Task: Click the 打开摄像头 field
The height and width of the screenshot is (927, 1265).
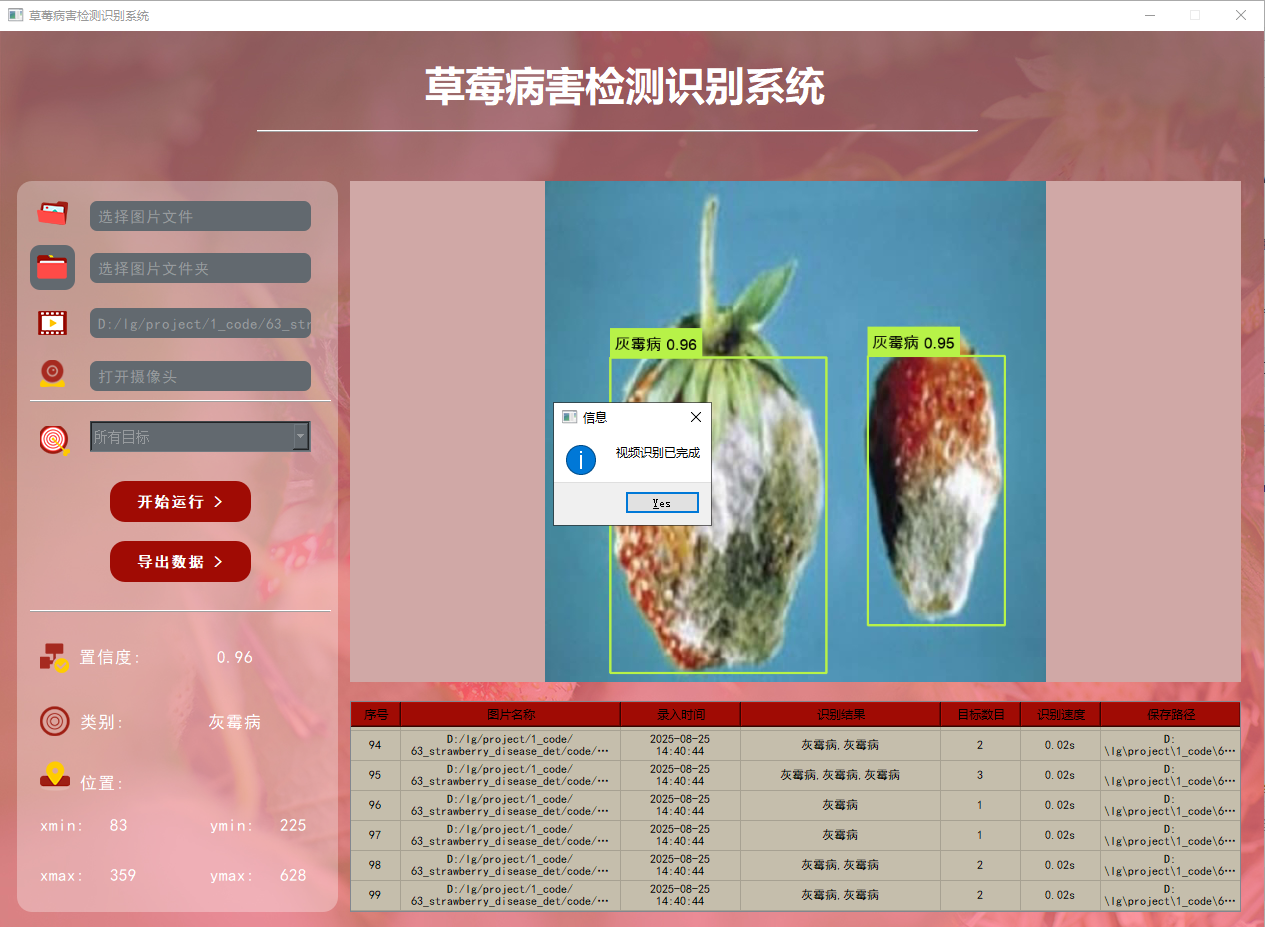Action: tap(200, 376)
